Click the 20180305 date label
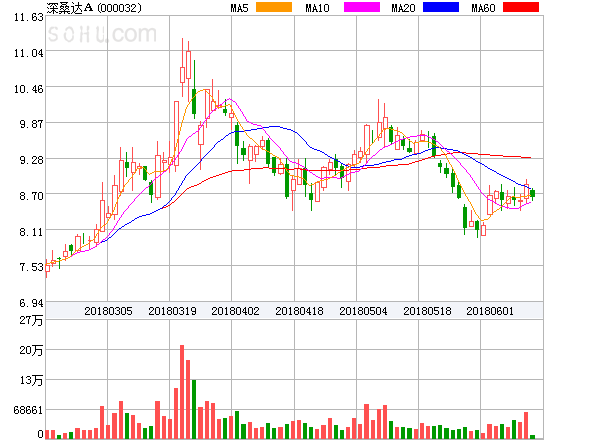600x440 pixels. click(108, 311)
